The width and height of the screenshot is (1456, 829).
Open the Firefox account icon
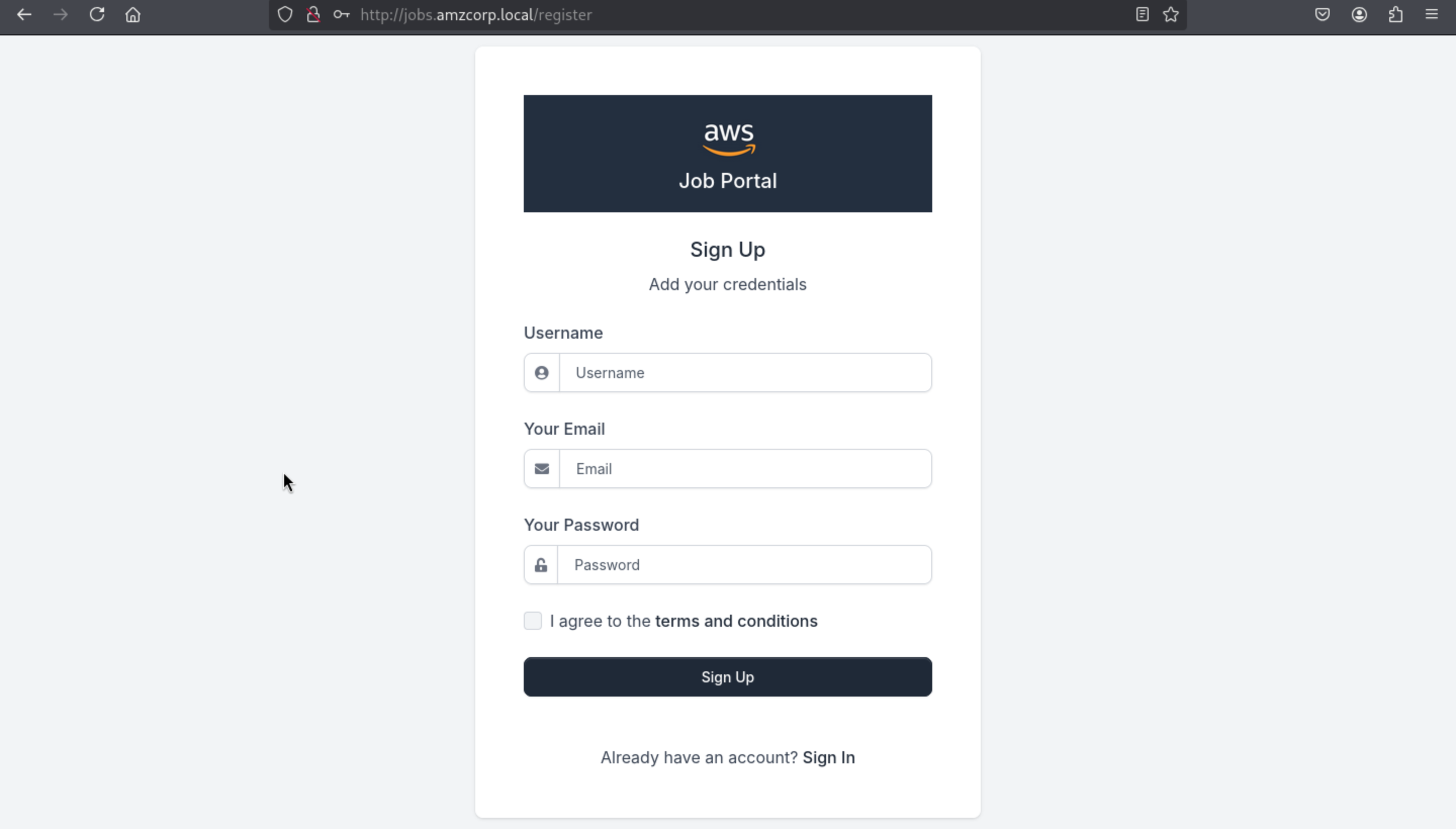point(1359,15)
